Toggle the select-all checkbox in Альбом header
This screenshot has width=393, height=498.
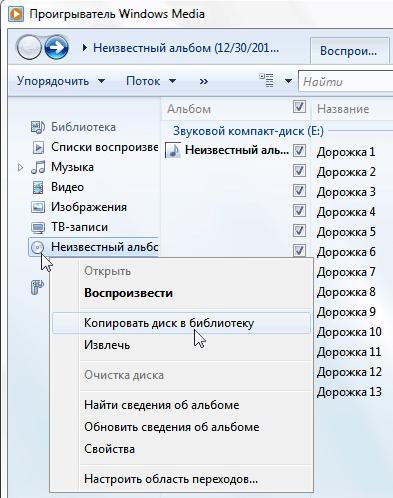tap(299, 107)
